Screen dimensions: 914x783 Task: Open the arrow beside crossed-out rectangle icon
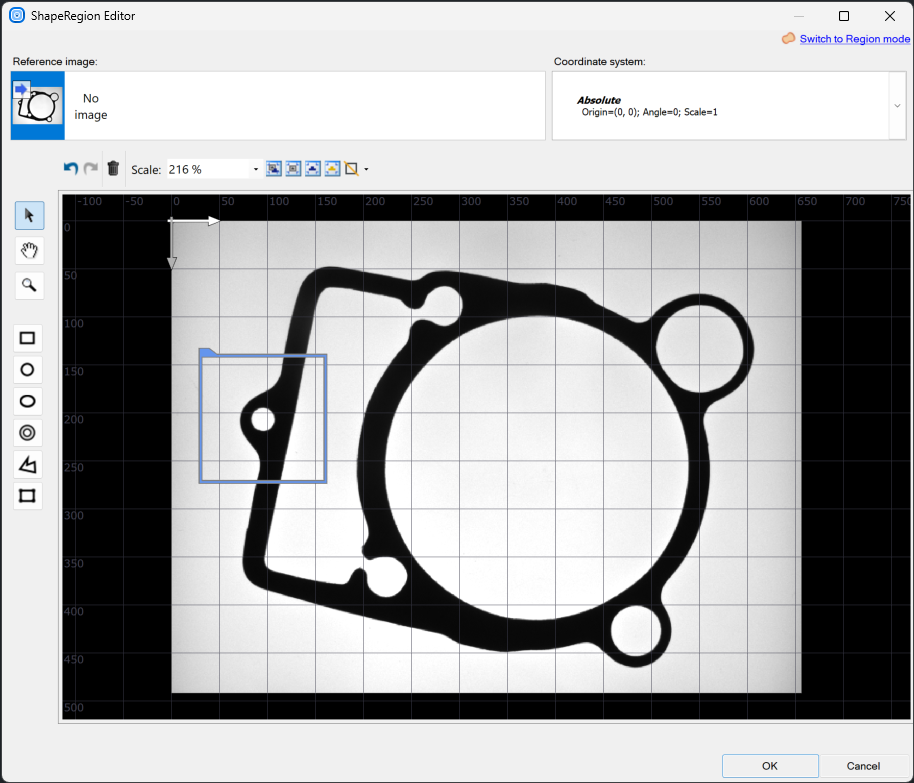pyautogui.click(x=366, y=170)
